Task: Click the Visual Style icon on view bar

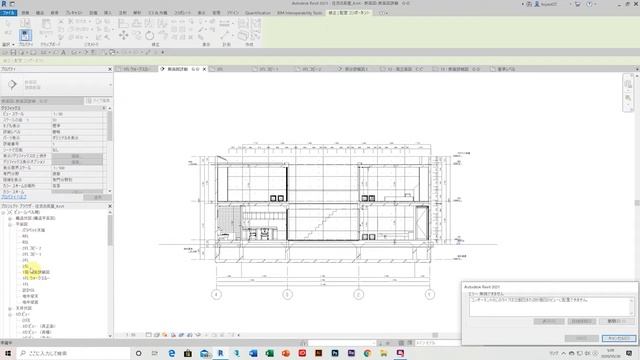Action: [157, 335]
